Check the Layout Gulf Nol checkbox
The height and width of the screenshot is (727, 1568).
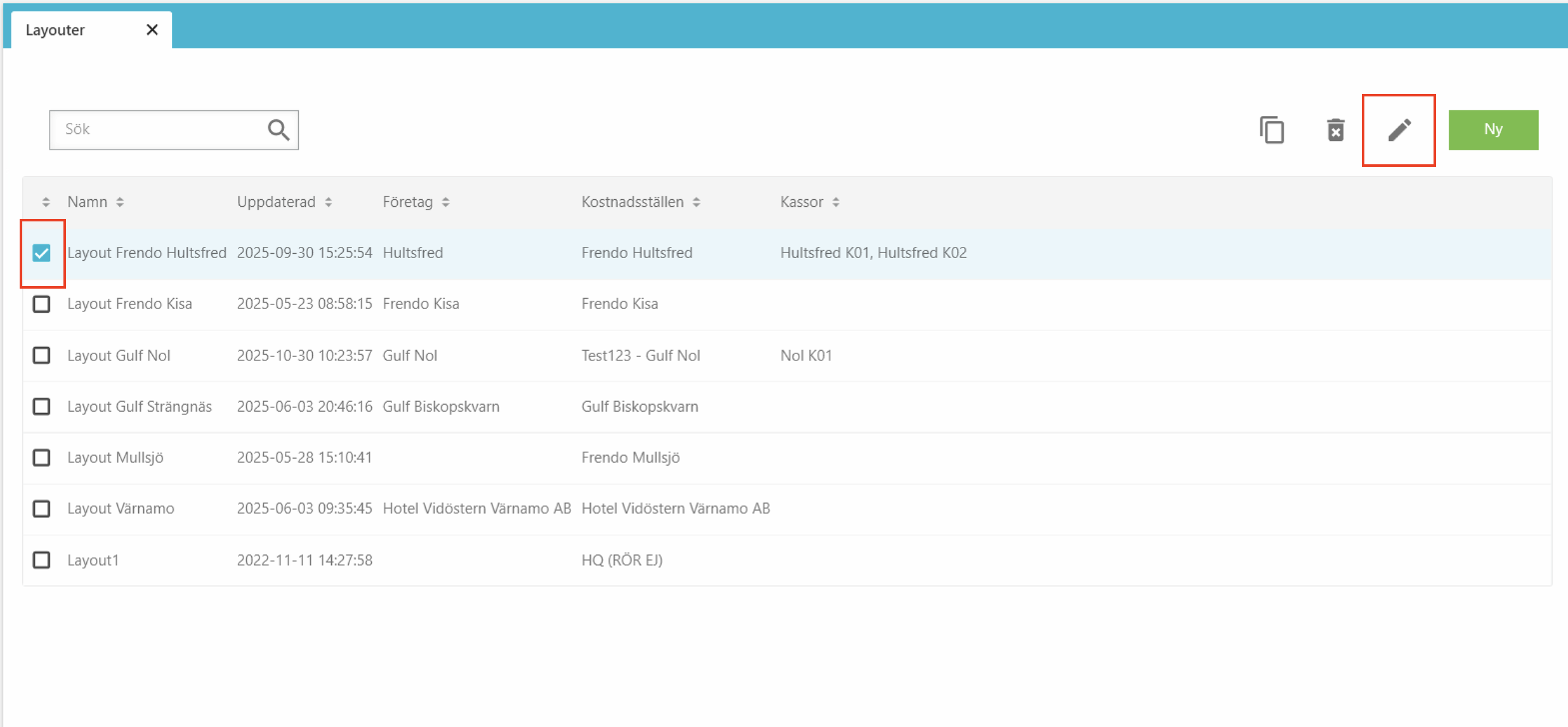pos(42,355)
